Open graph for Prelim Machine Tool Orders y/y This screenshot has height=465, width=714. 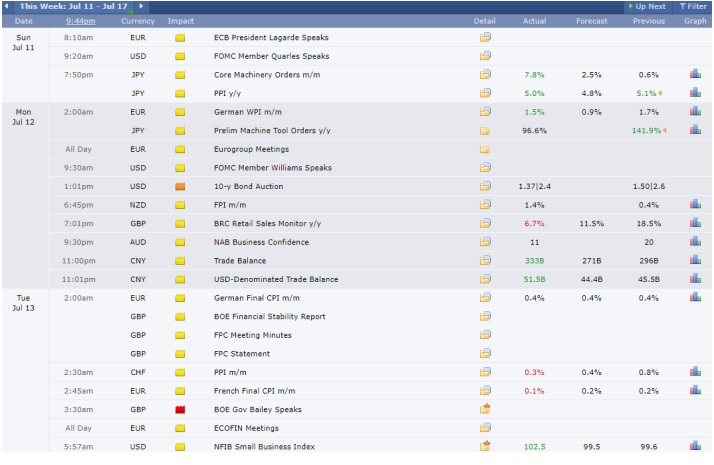[x=695, y=130]
